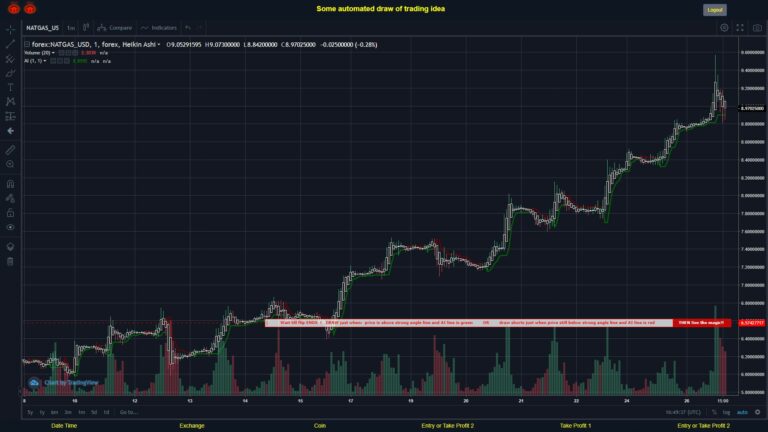
Task: Toggle lock all drawings icon
Action: 10,213
